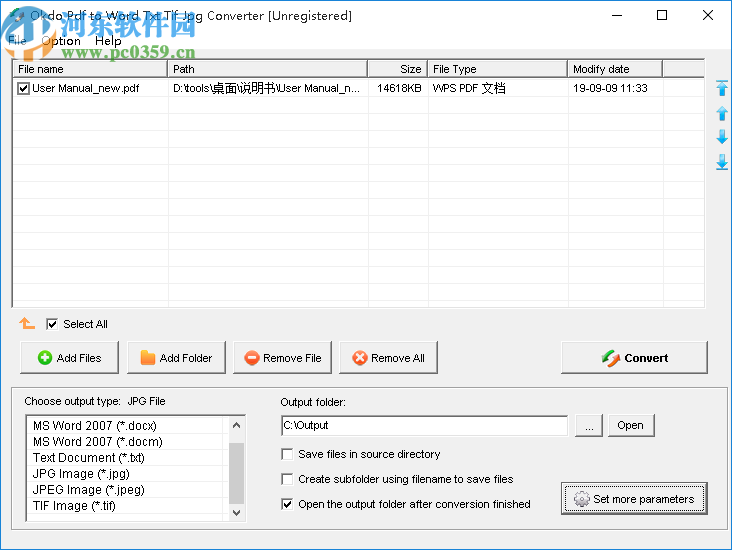
Task: Click the output type list scrollbar thumb
Action: (x=237, y=472)
